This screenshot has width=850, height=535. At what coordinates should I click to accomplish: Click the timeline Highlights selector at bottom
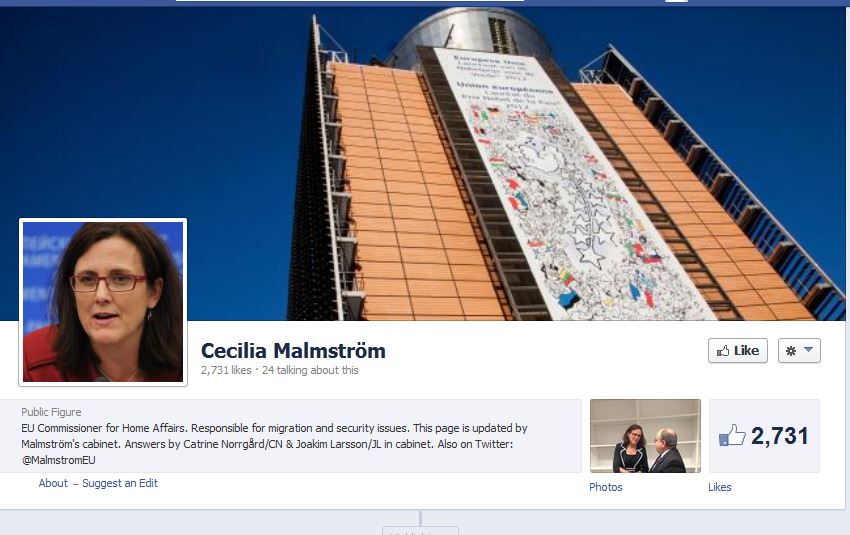click(420, 531)
